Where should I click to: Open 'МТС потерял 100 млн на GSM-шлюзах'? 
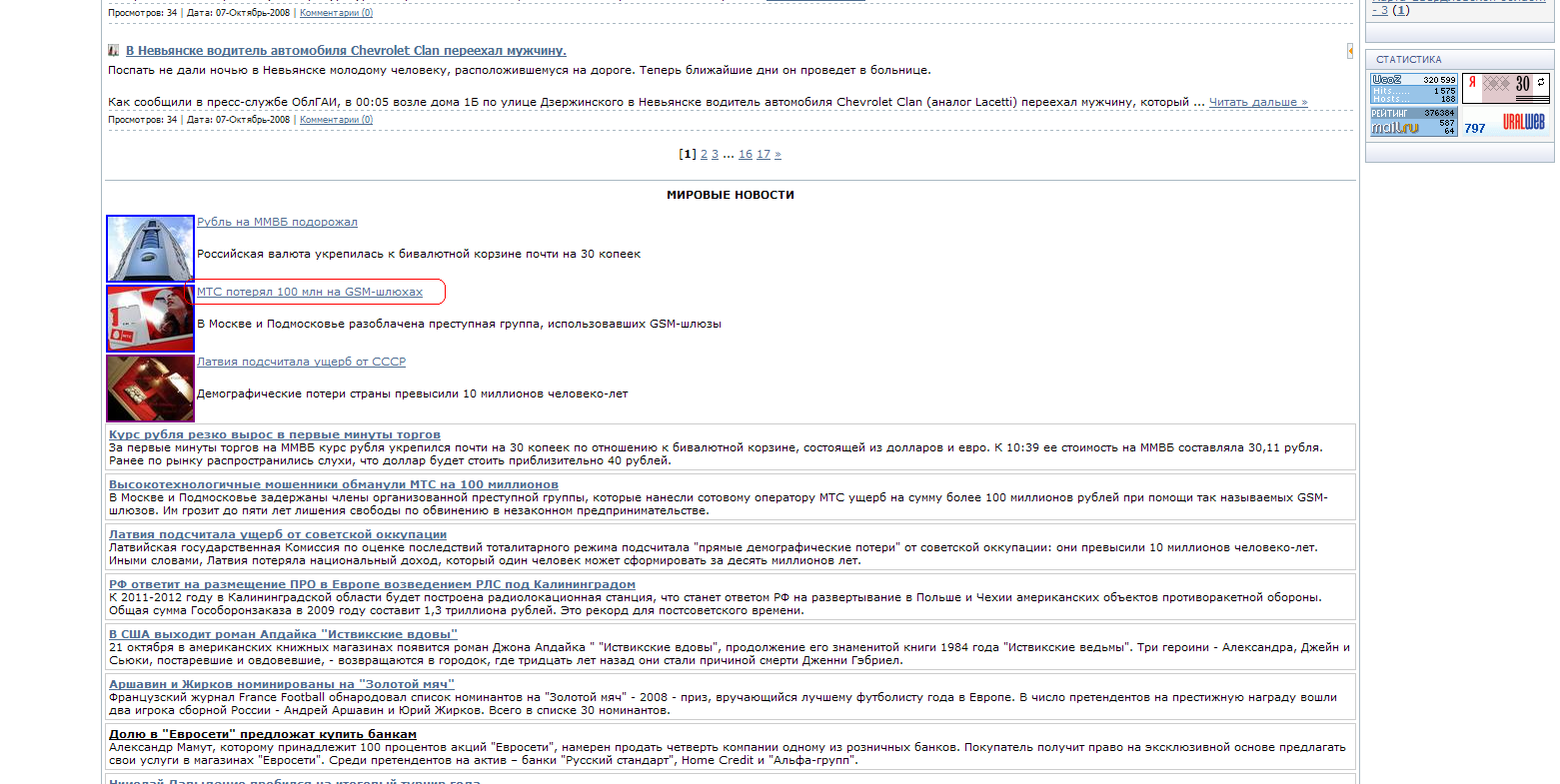(x=310, y=292)
